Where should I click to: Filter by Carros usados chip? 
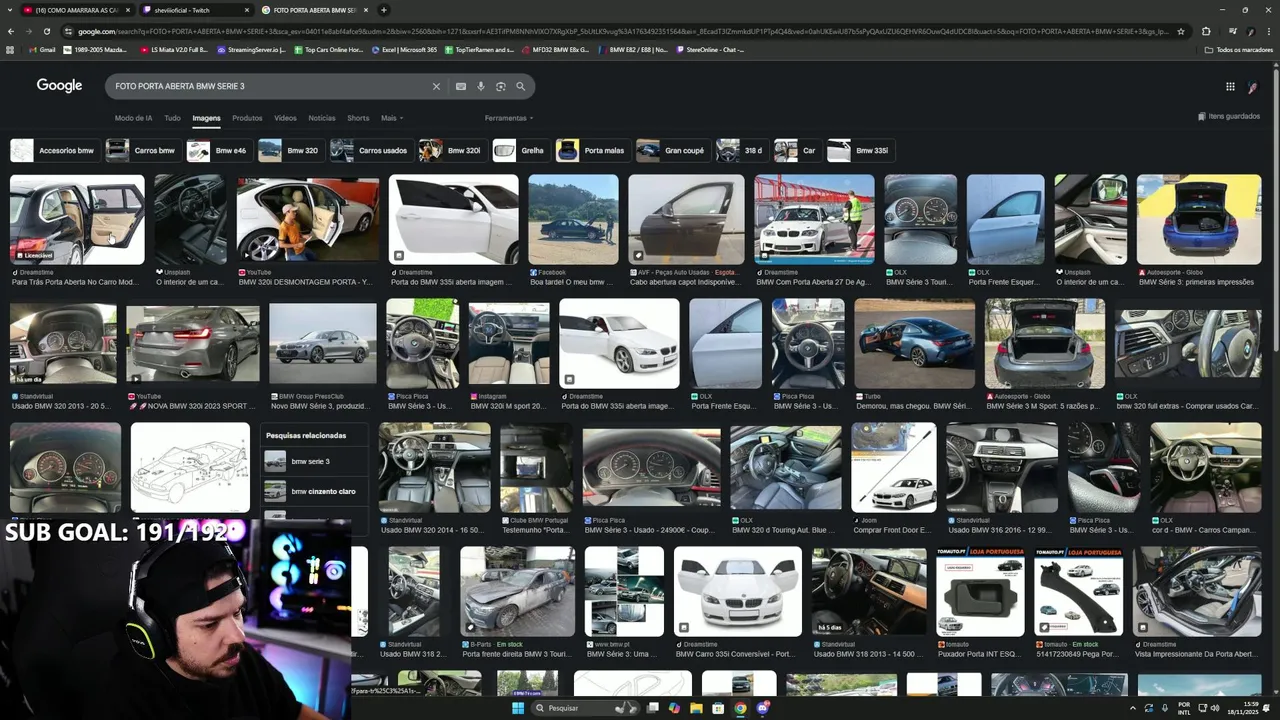(x=371, y=151)
